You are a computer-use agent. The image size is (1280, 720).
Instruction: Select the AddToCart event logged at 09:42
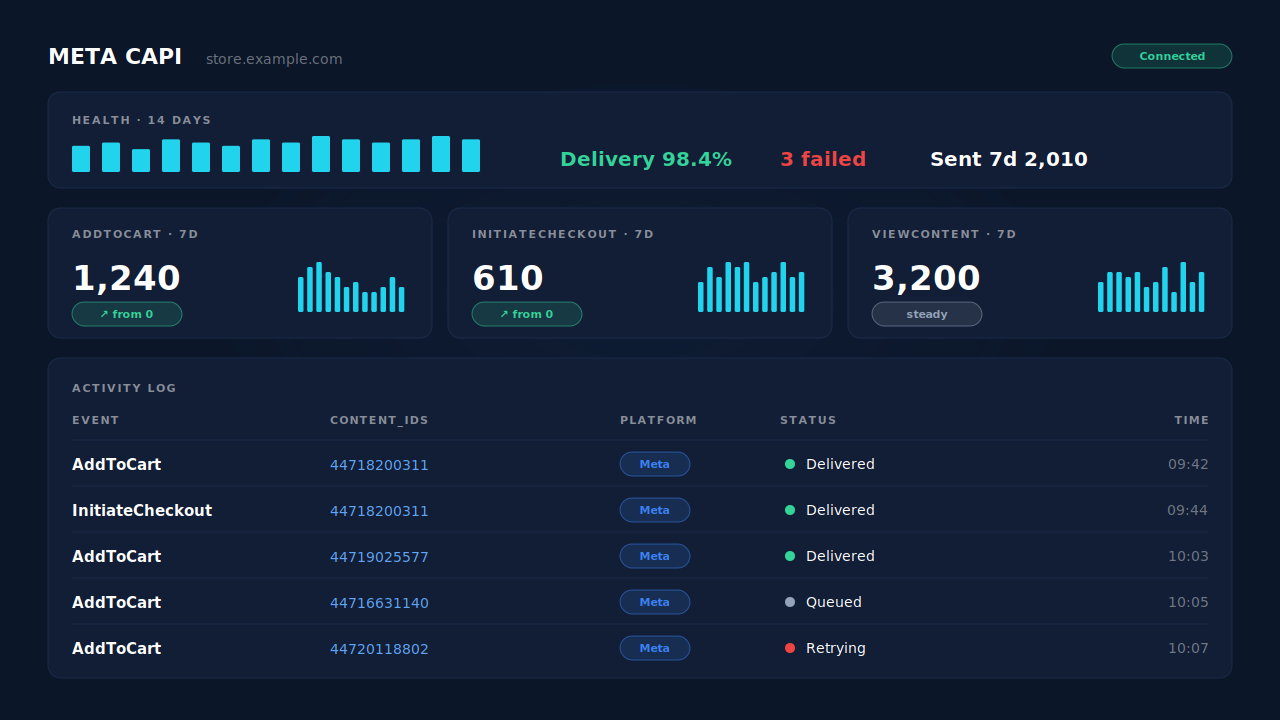(116, 464)
